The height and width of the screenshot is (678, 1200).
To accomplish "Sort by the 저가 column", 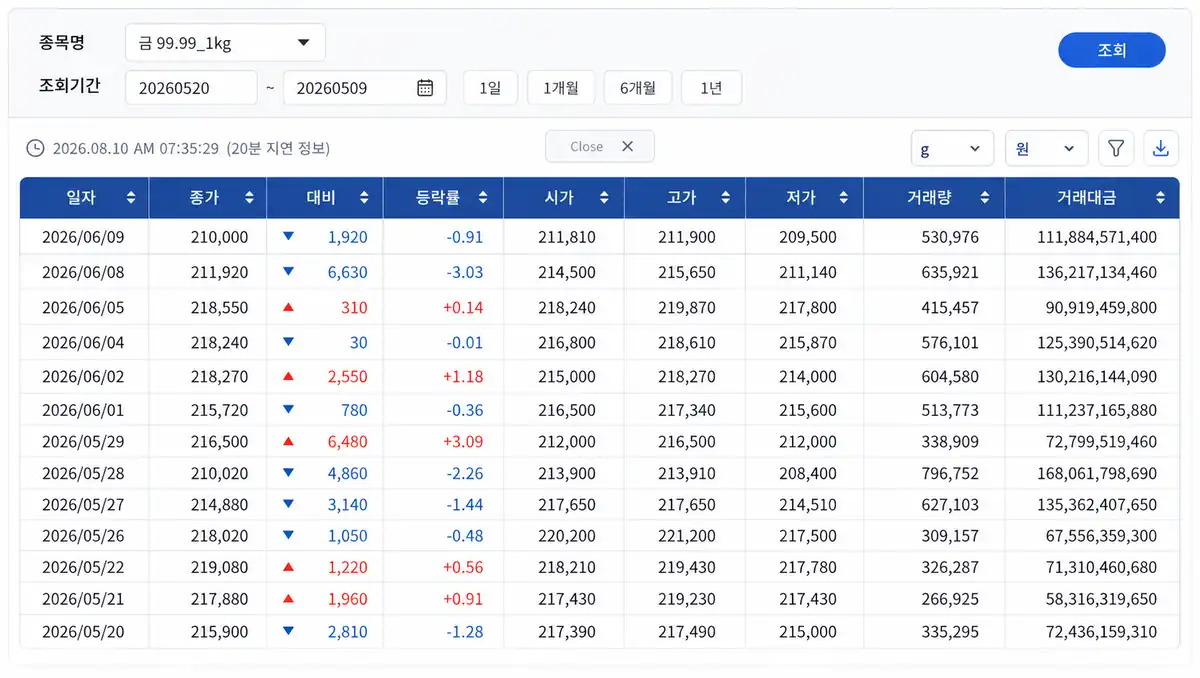I will [x=843, y=198].
